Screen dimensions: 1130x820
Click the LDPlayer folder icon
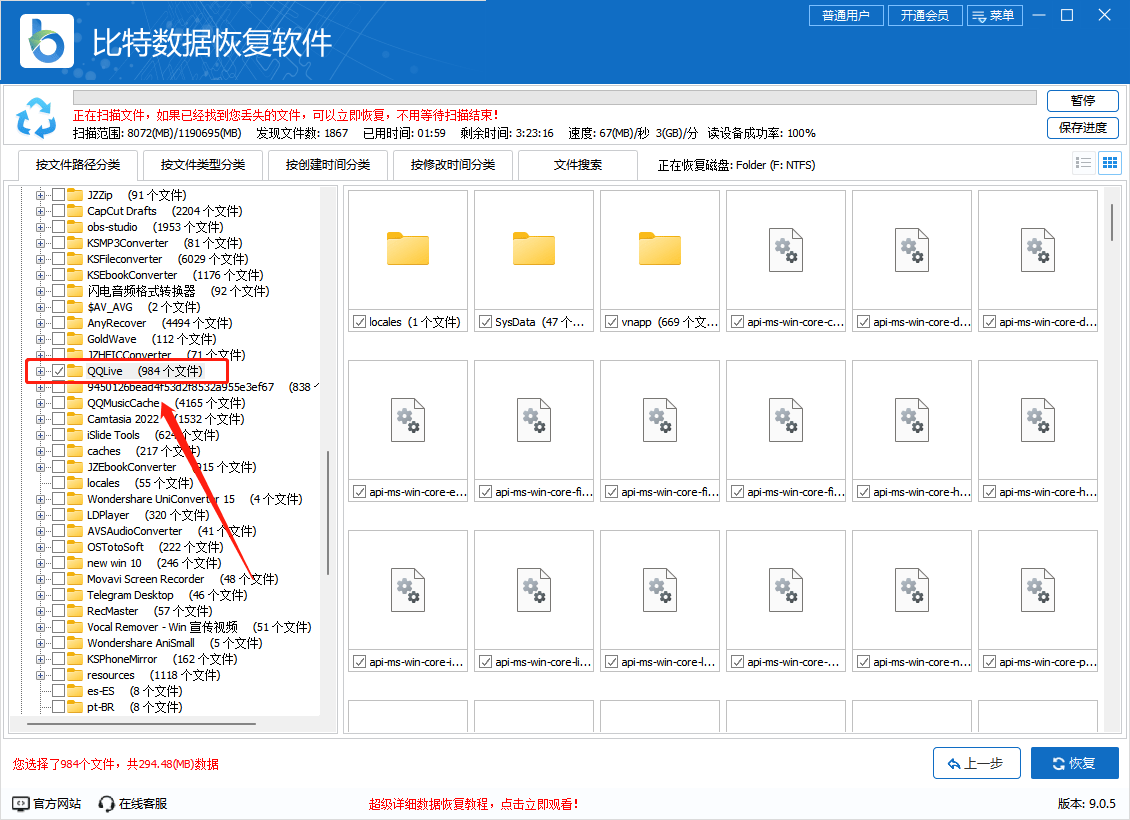click(x=75, y=515)
